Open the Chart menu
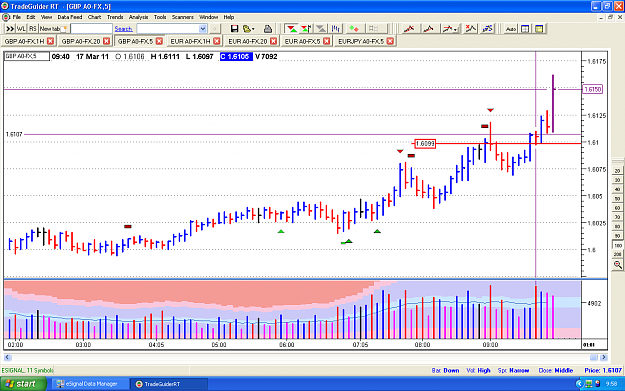 click(x=94, y=17)
